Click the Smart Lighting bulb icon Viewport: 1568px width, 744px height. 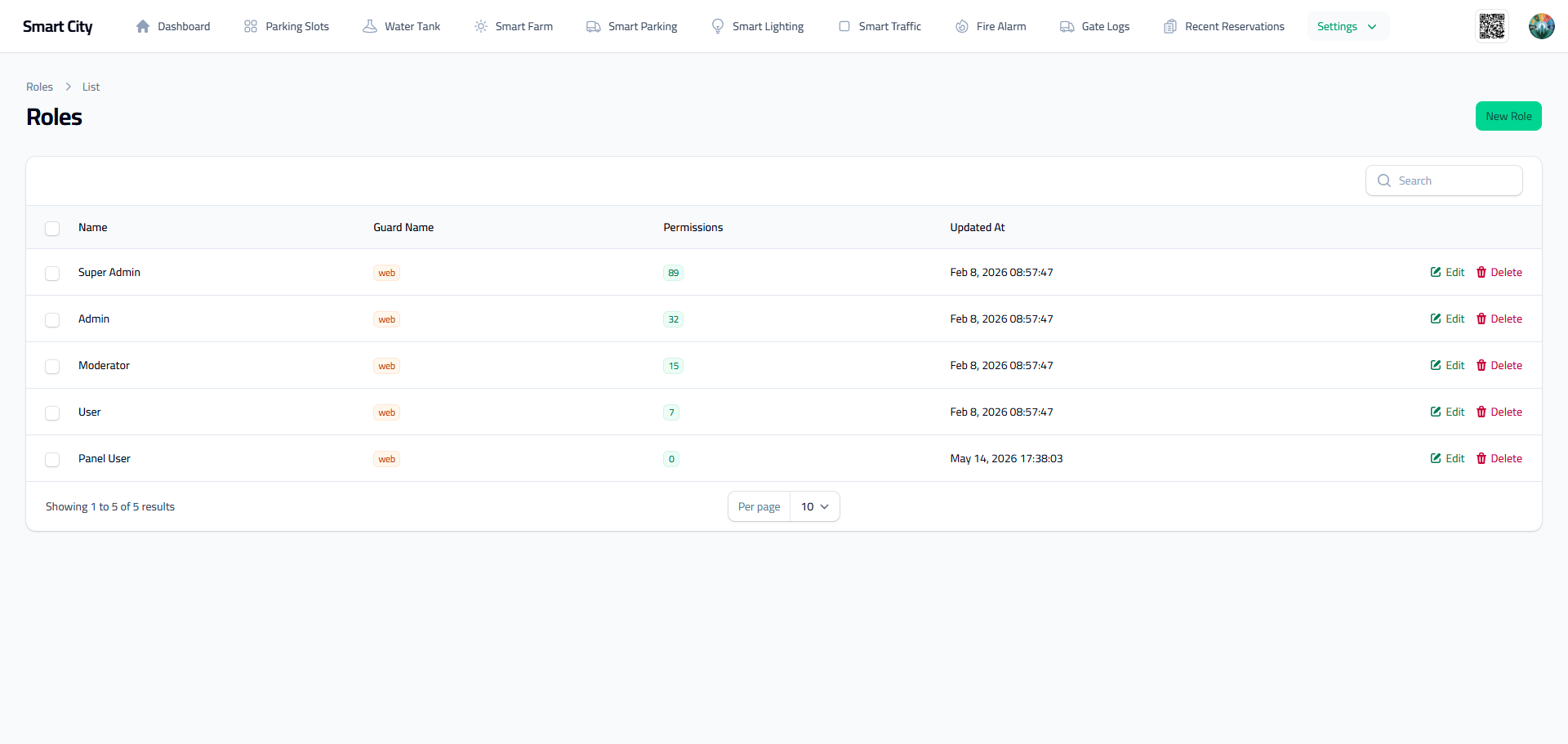click(718, 26)
